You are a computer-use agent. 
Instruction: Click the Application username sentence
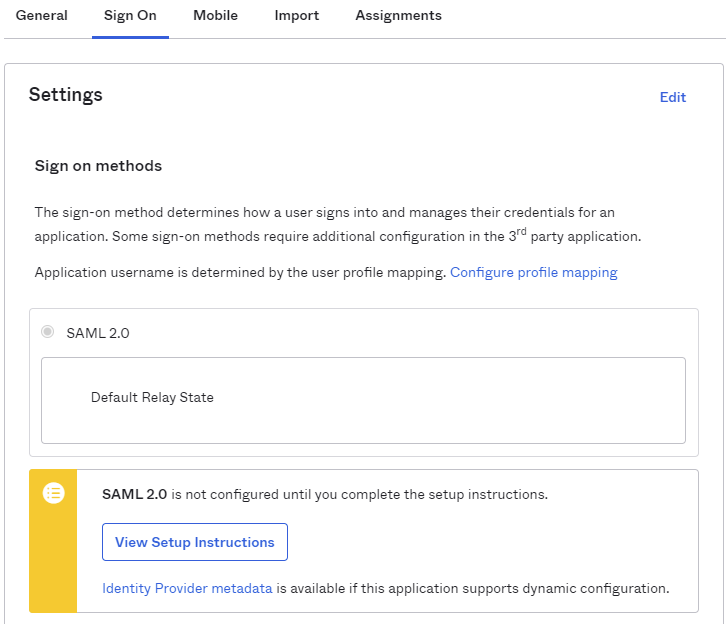[x=240, y=272]
